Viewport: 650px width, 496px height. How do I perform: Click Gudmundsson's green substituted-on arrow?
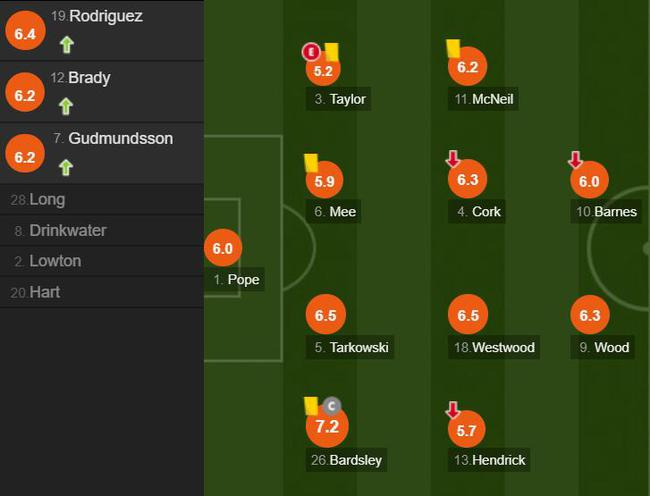pos(66,167)
